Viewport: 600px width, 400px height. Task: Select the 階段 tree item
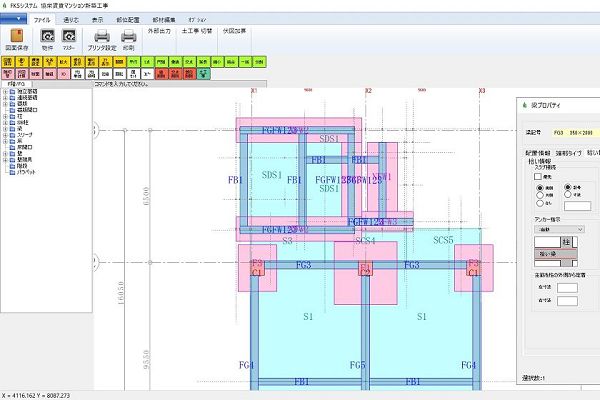click(22, 166)
